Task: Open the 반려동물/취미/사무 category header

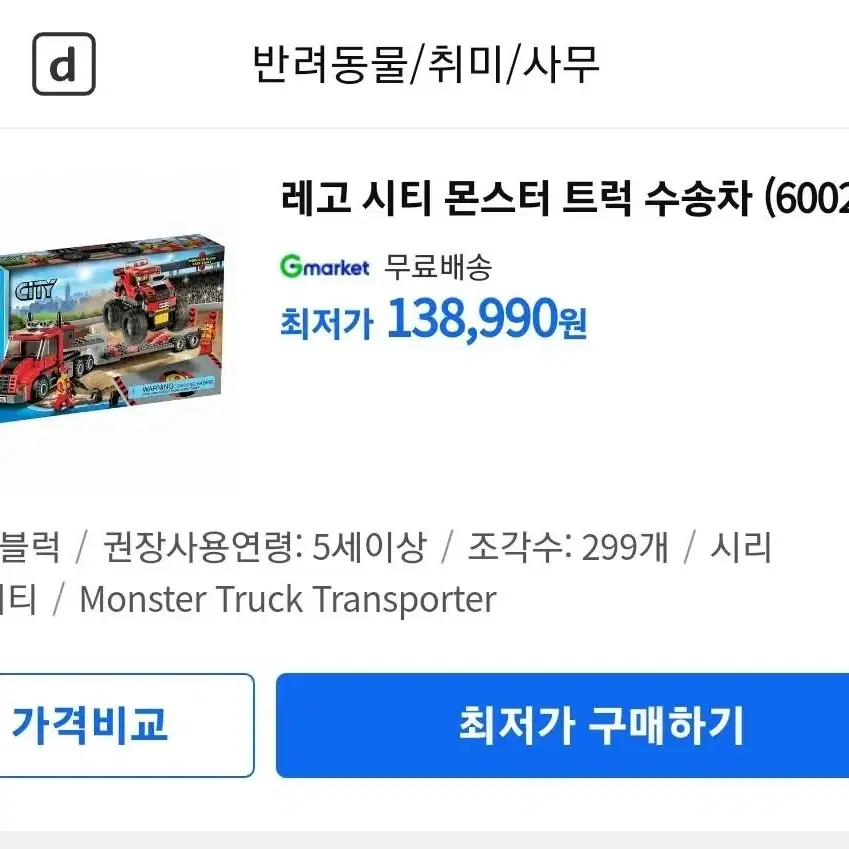Action: [x=426, y=64]
